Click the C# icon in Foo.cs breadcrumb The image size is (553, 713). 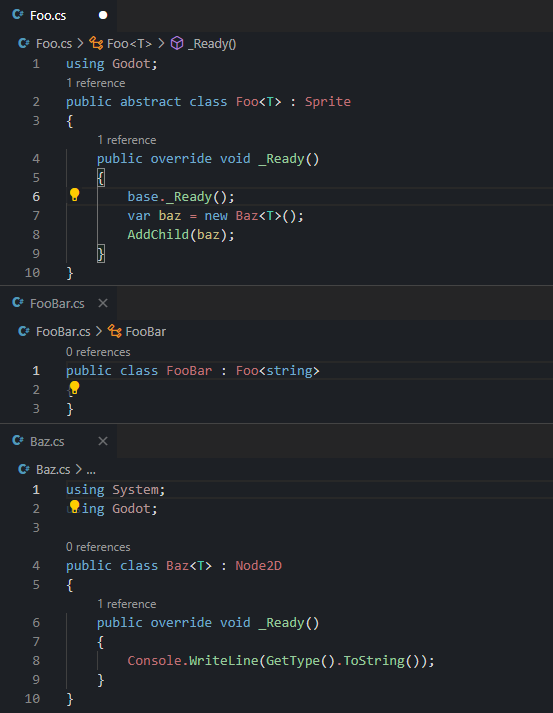24,44
